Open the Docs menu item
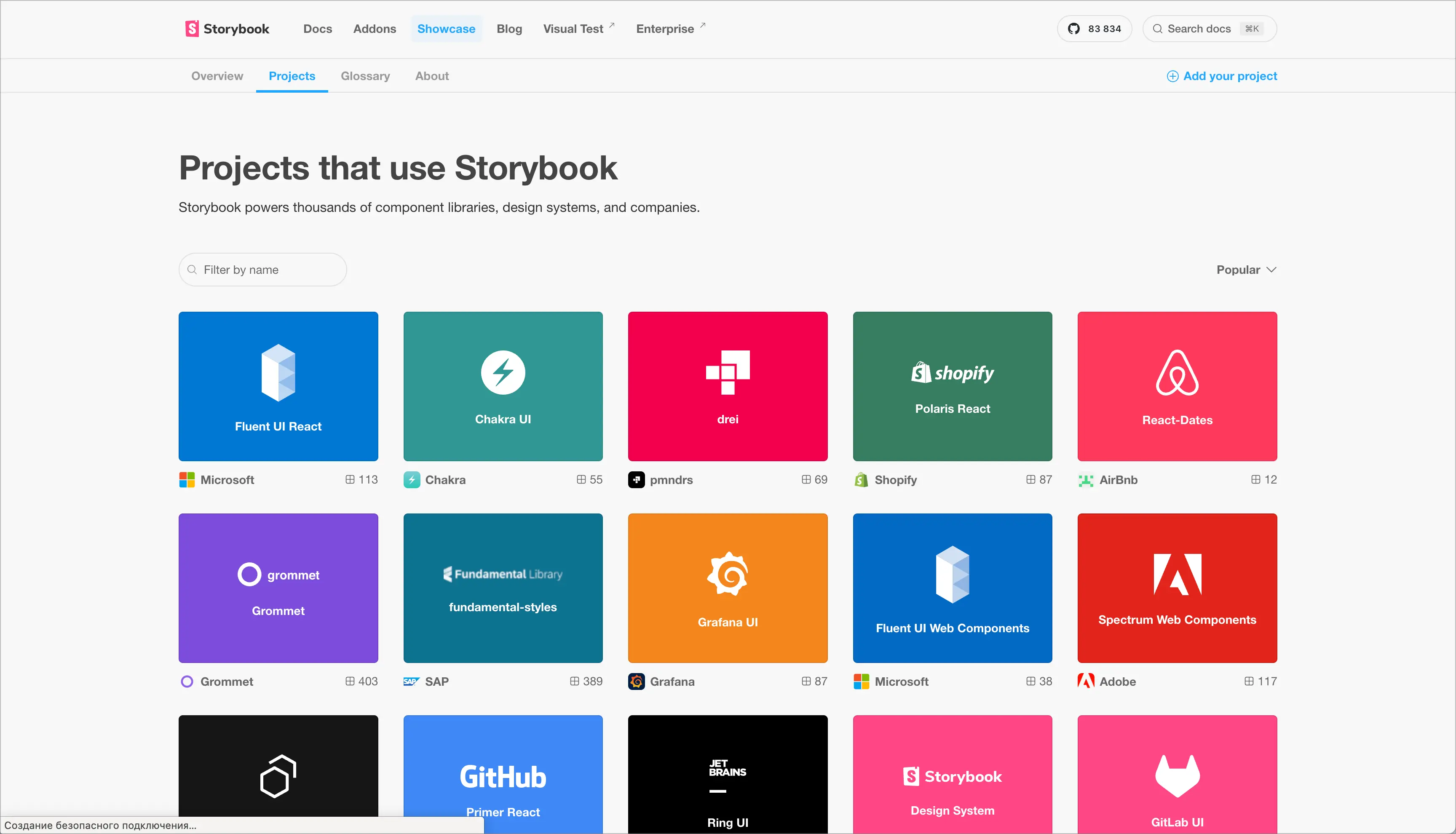This screenshot has width=1456, height=834. click(318, 29)
